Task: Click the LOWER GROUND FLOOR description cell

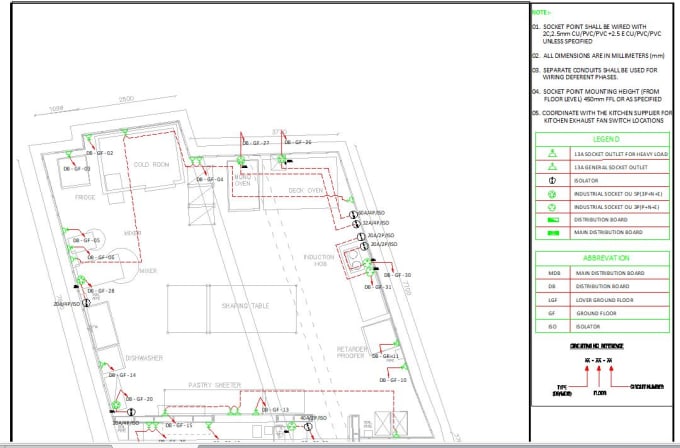Action: tap(605, 300)
